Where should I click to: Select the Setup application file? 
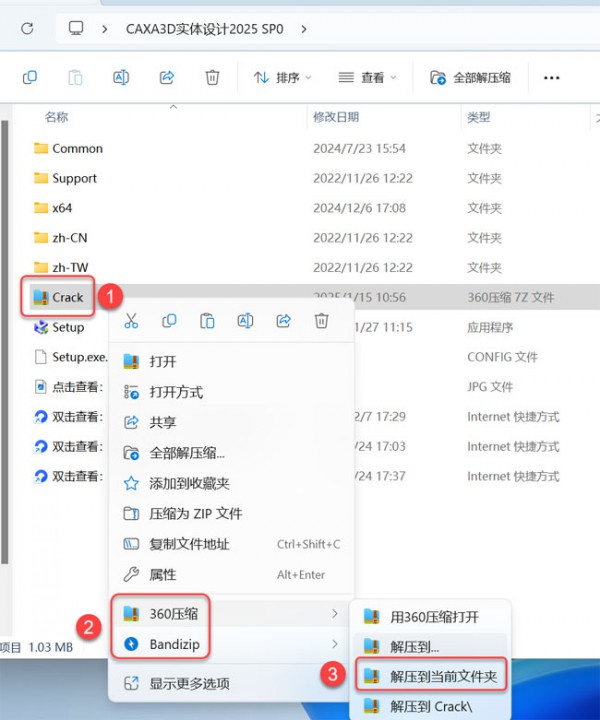[x=59, y=327]
